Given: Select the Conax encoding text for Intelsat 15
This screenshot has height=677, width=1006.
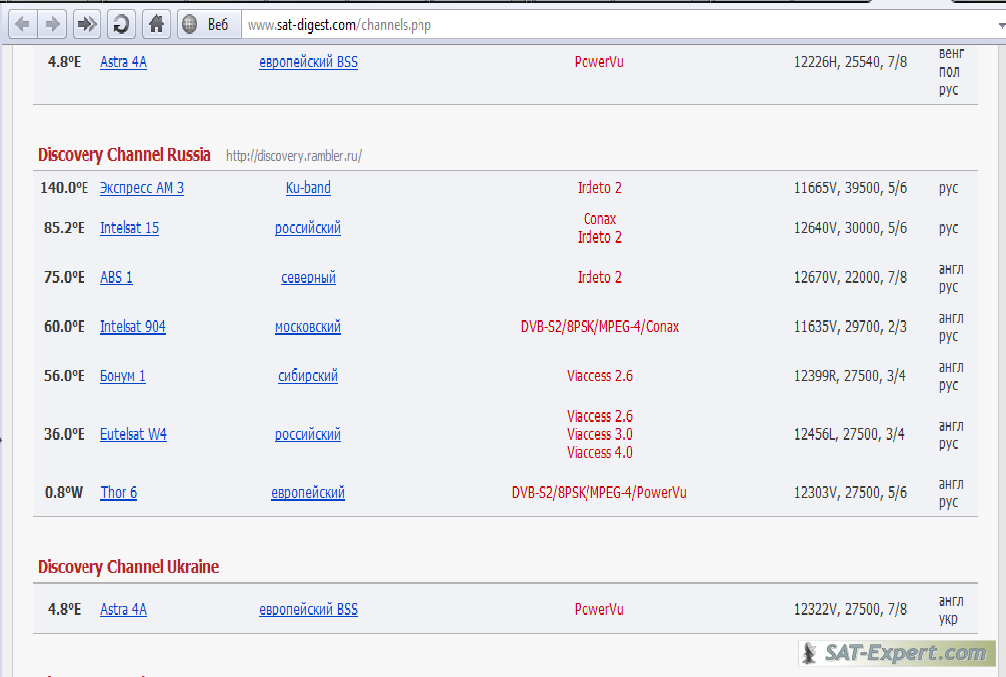Looking at the screenshot, I should click(599, 219).
